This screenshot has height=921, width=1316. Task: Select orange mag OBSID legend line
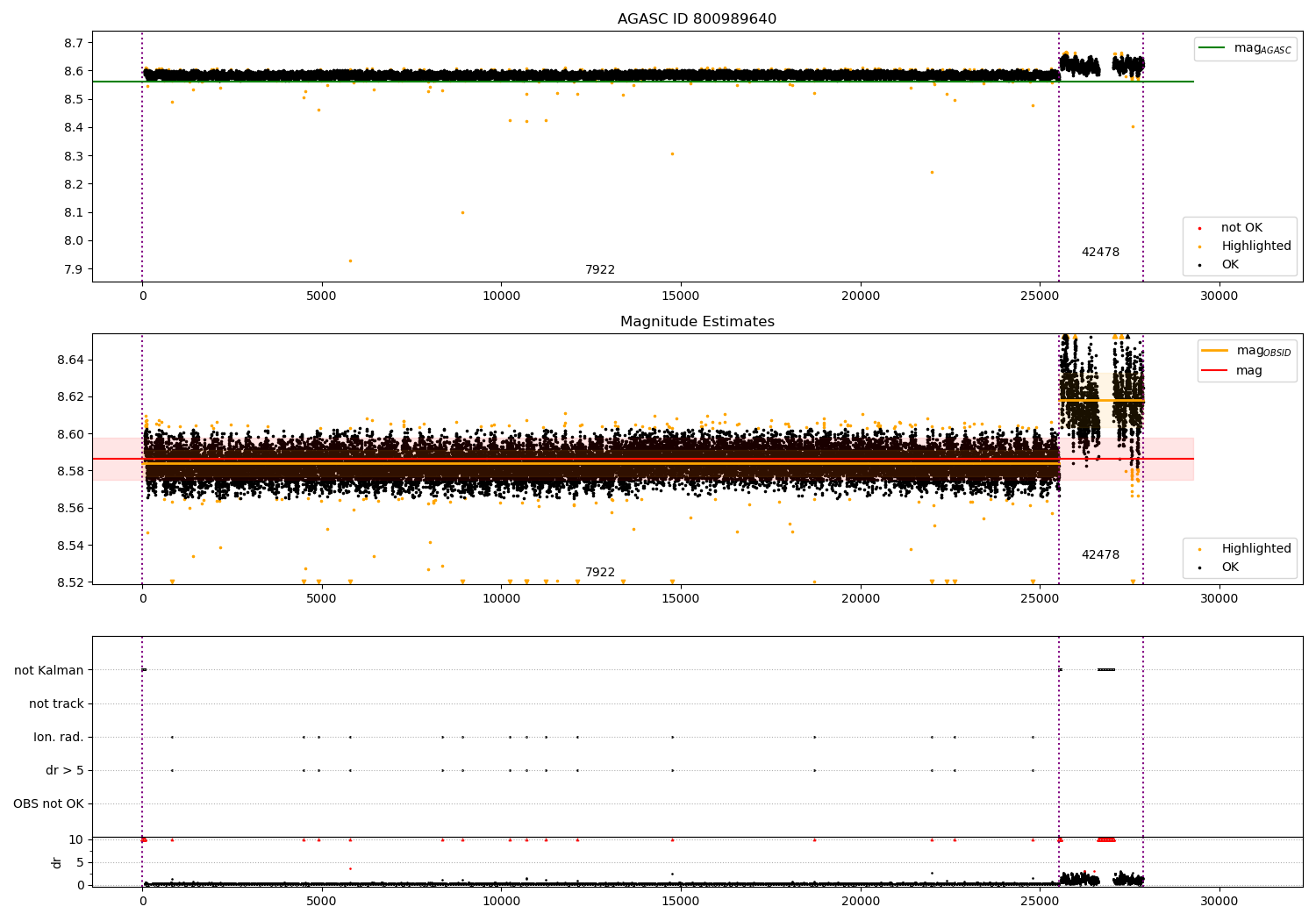click(x=1215, y=351)
